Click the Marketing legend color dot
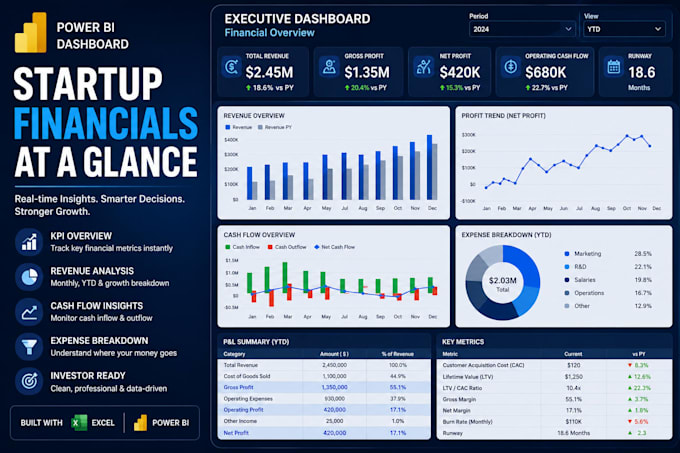Image resolution: width=680 pixels, height=453 pixels. (x=567, y=254)
